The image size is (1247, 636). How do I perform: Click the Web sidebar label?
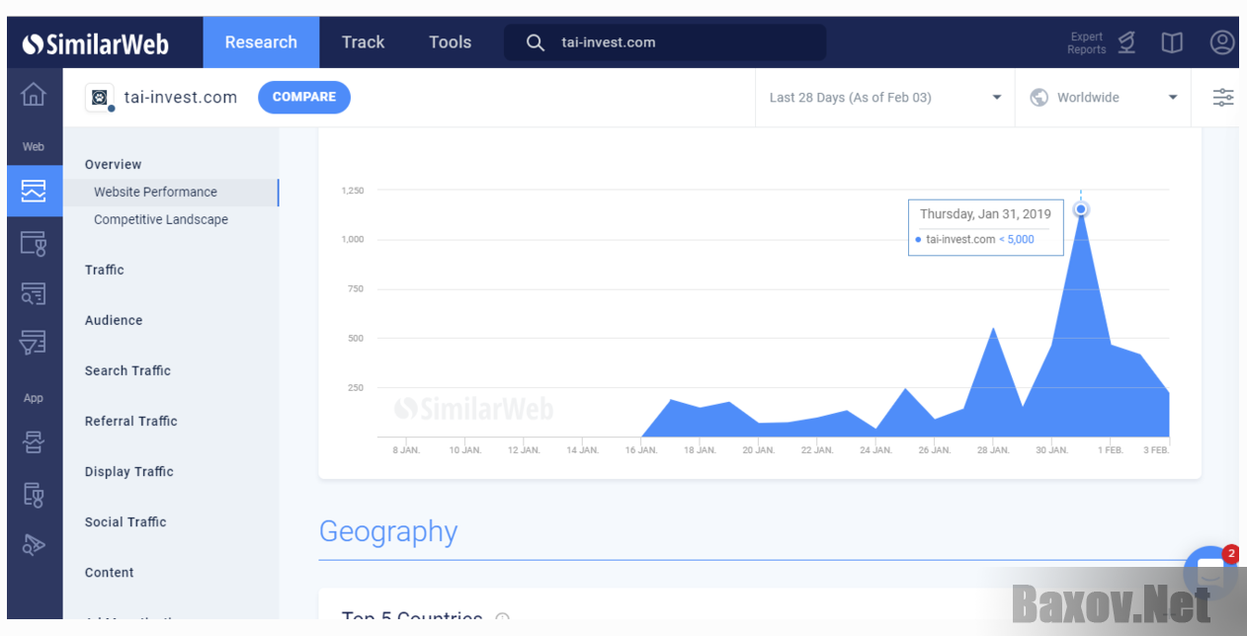(x=34, y=146)
